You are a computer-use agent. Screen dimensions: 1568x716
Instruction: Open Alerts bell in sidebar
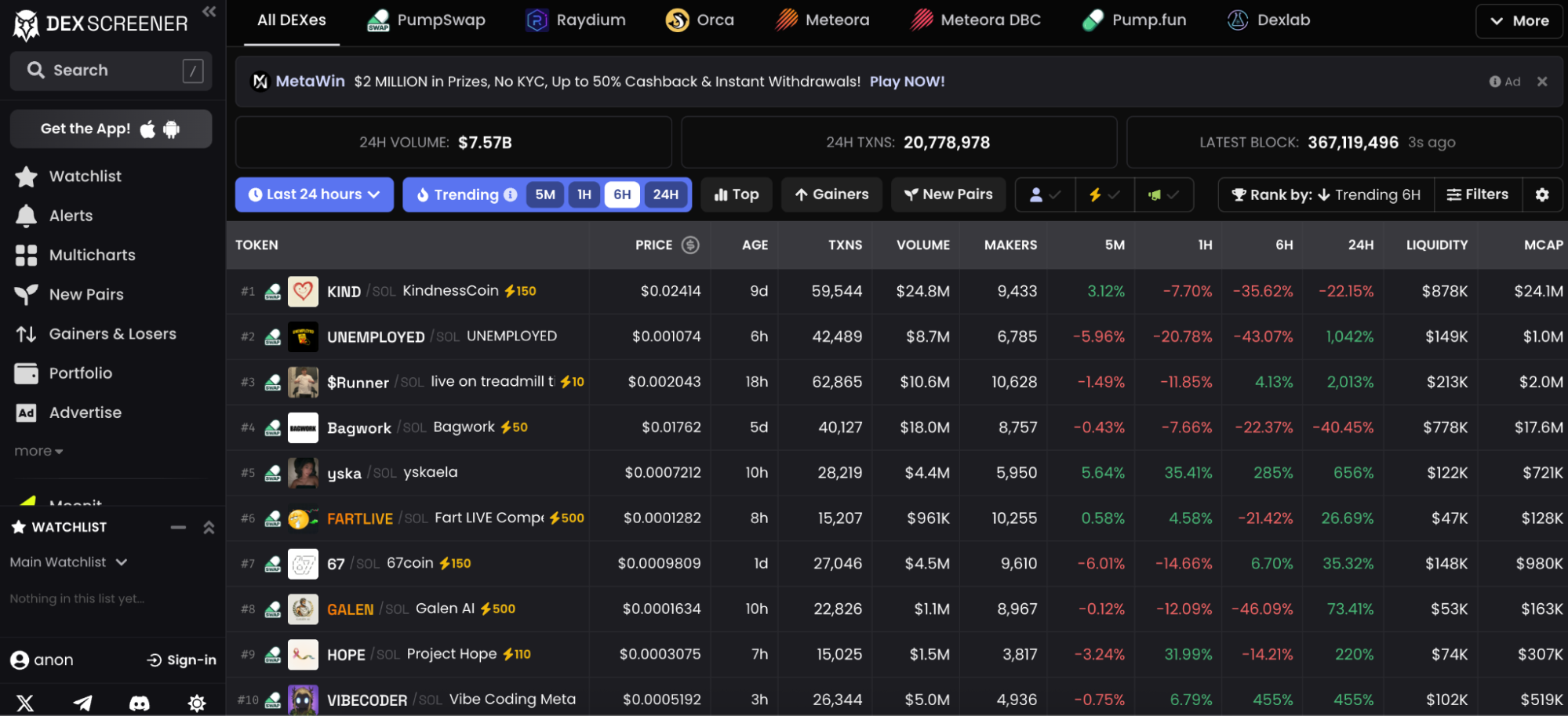26,216
